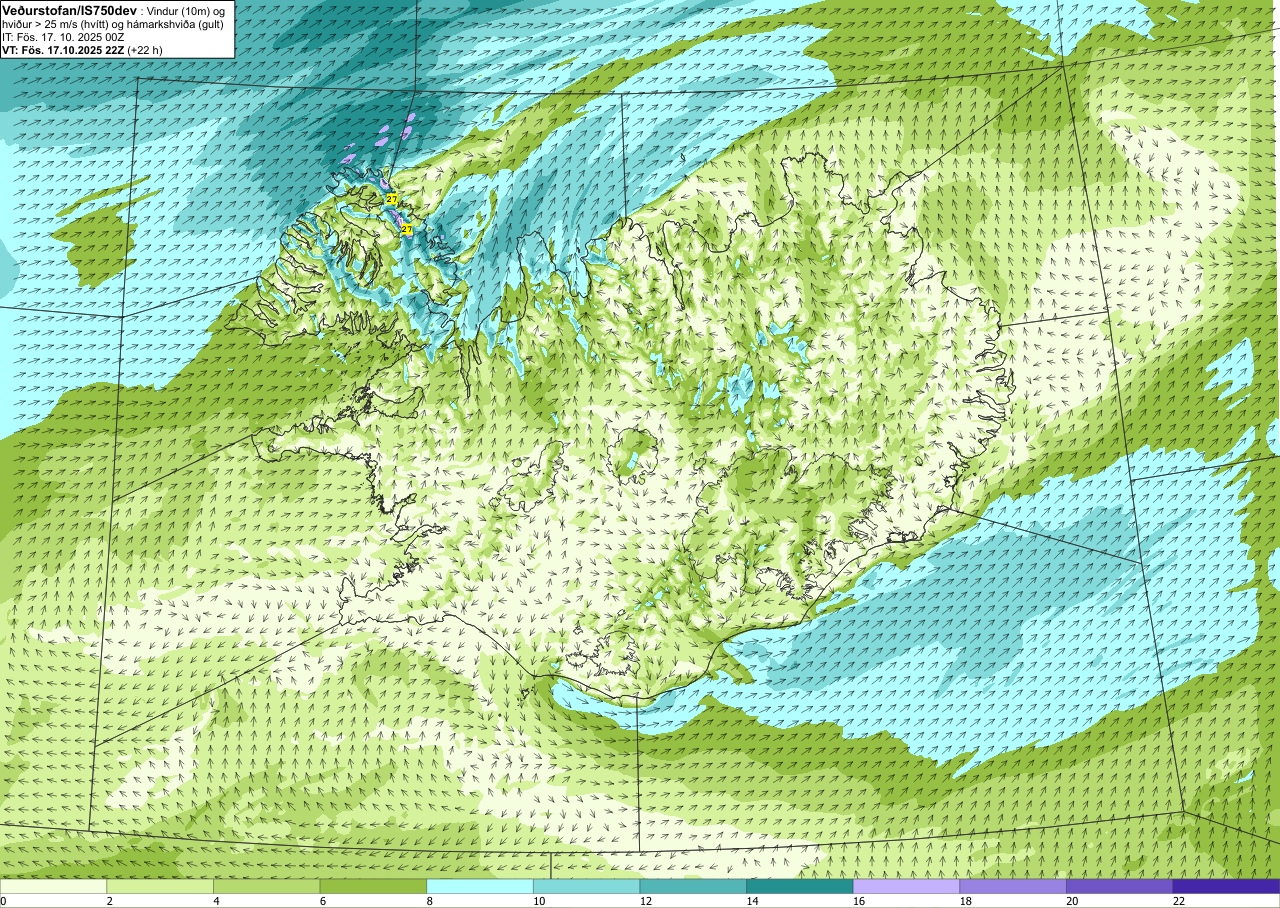
Task: Click the 'Veðurstofan/IS750dev' title text
Action: 69,10
